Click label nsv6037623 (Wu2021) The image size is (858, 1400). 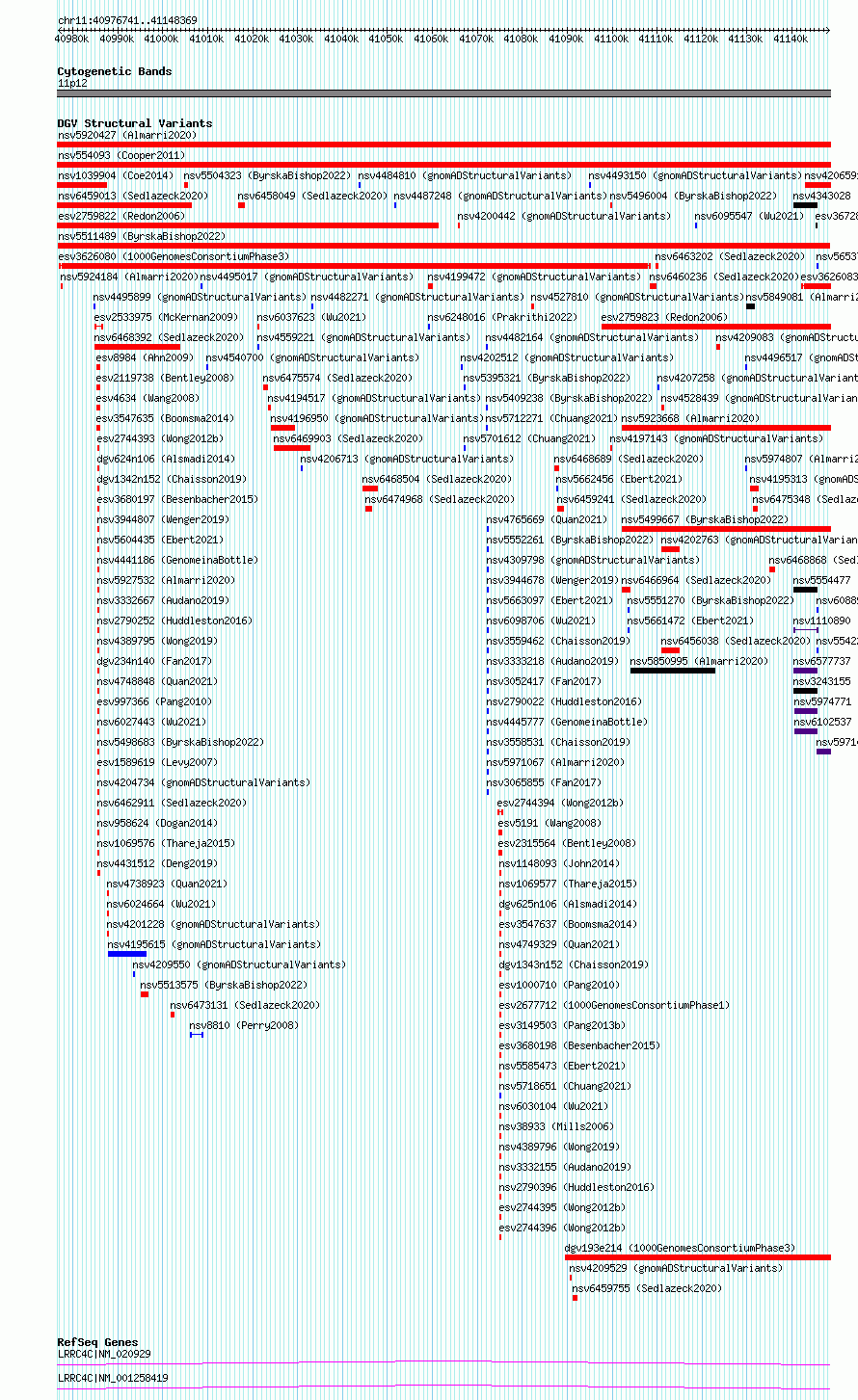(x=311, y=317)
